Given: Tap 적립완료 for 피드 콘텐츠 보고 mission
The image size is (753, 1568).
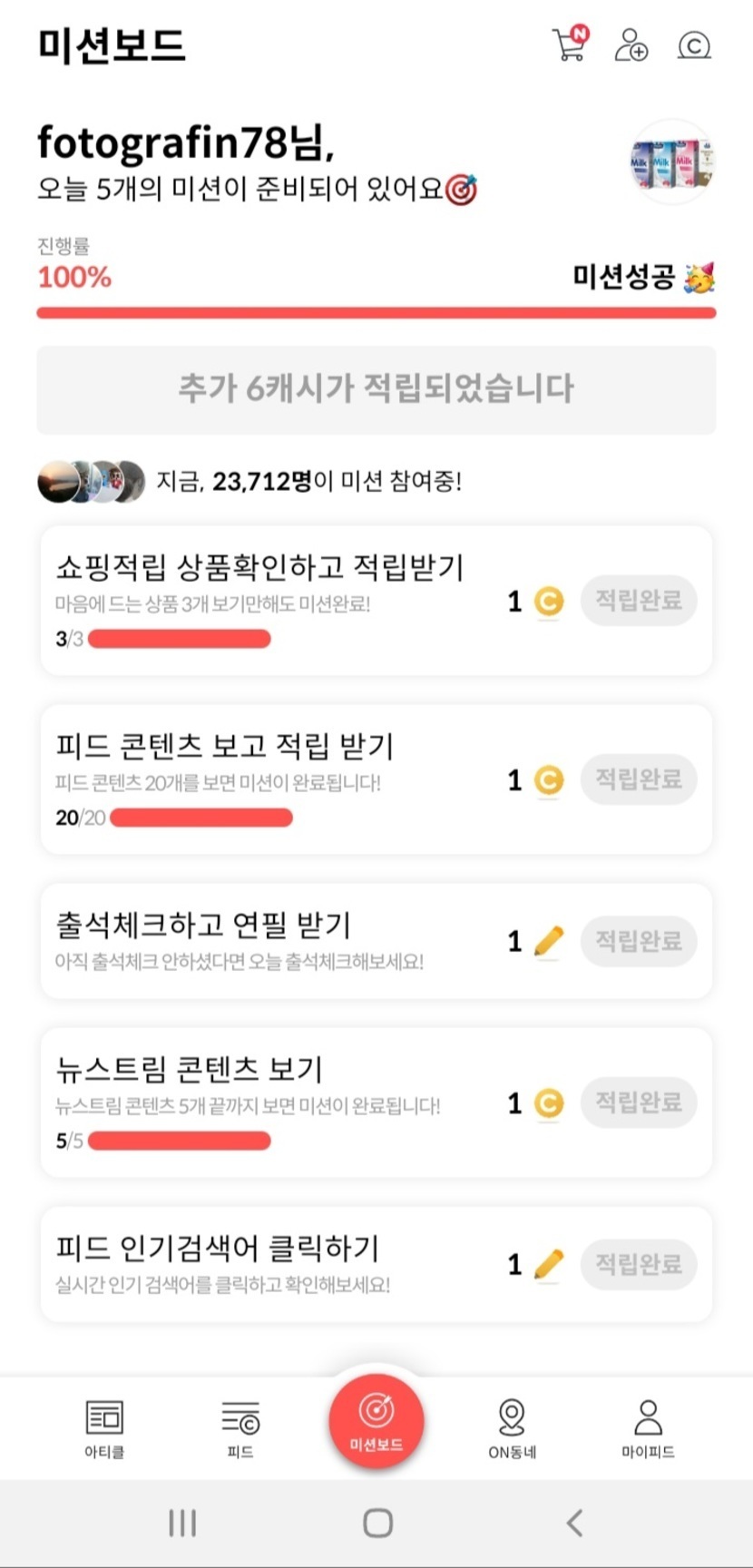Looking at the screenshot, I should [639, 779].
